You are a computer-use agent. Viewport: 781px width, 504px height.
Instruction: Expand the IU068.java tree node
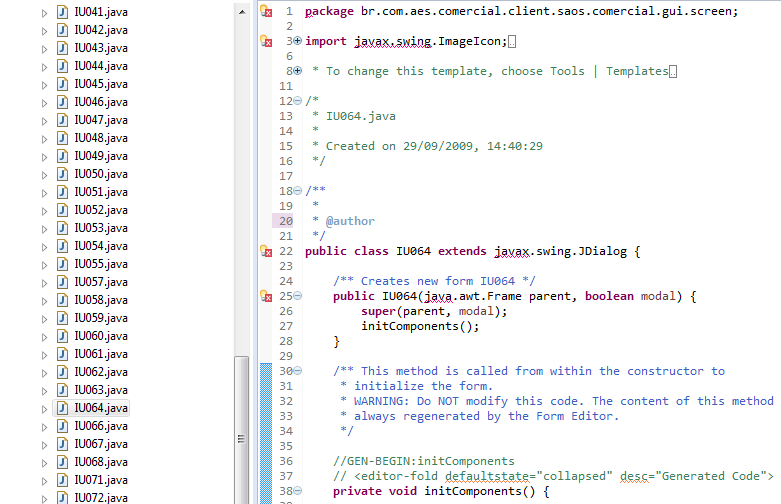[44, 463]
